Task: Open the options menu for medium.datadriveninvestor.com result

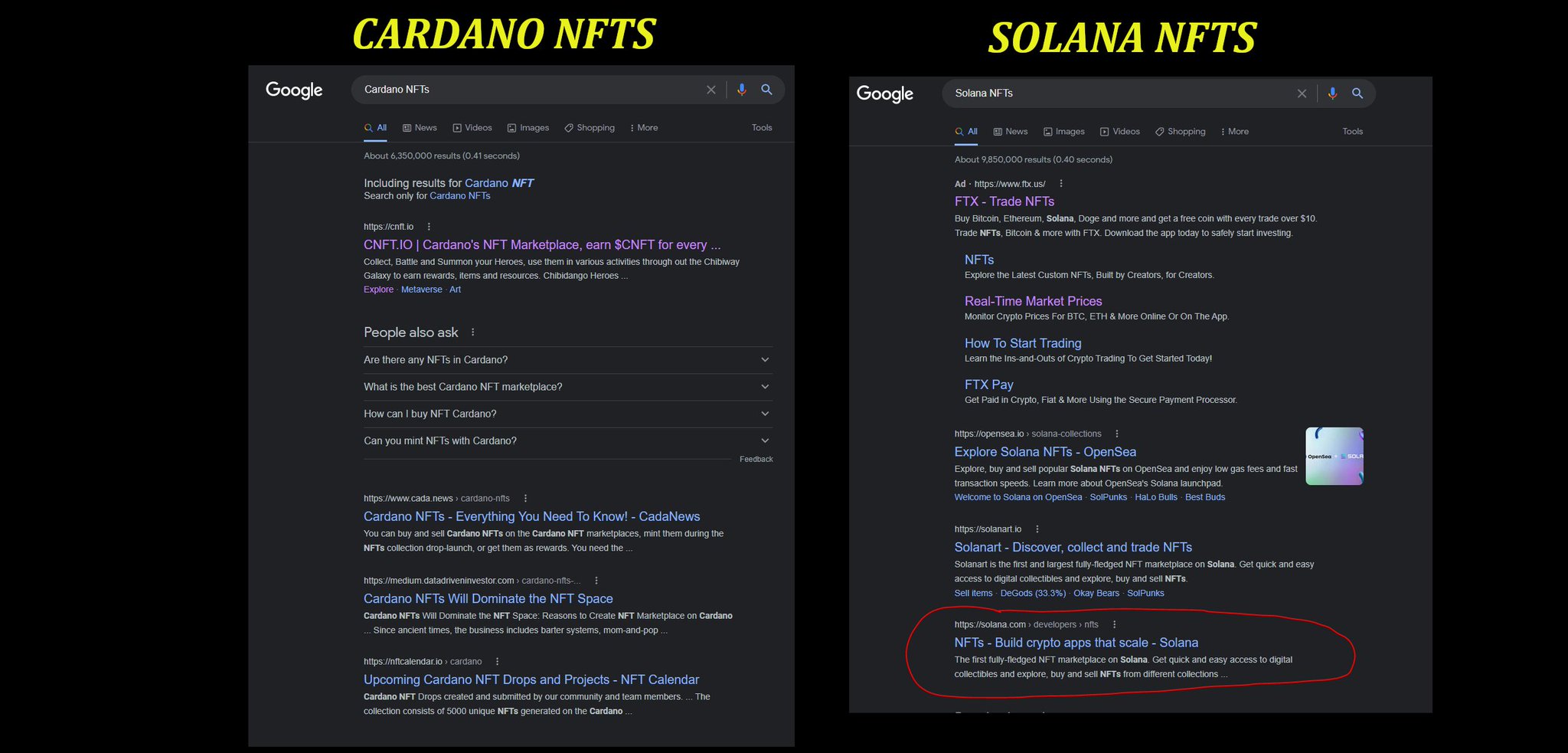Action: click(596, 581)
